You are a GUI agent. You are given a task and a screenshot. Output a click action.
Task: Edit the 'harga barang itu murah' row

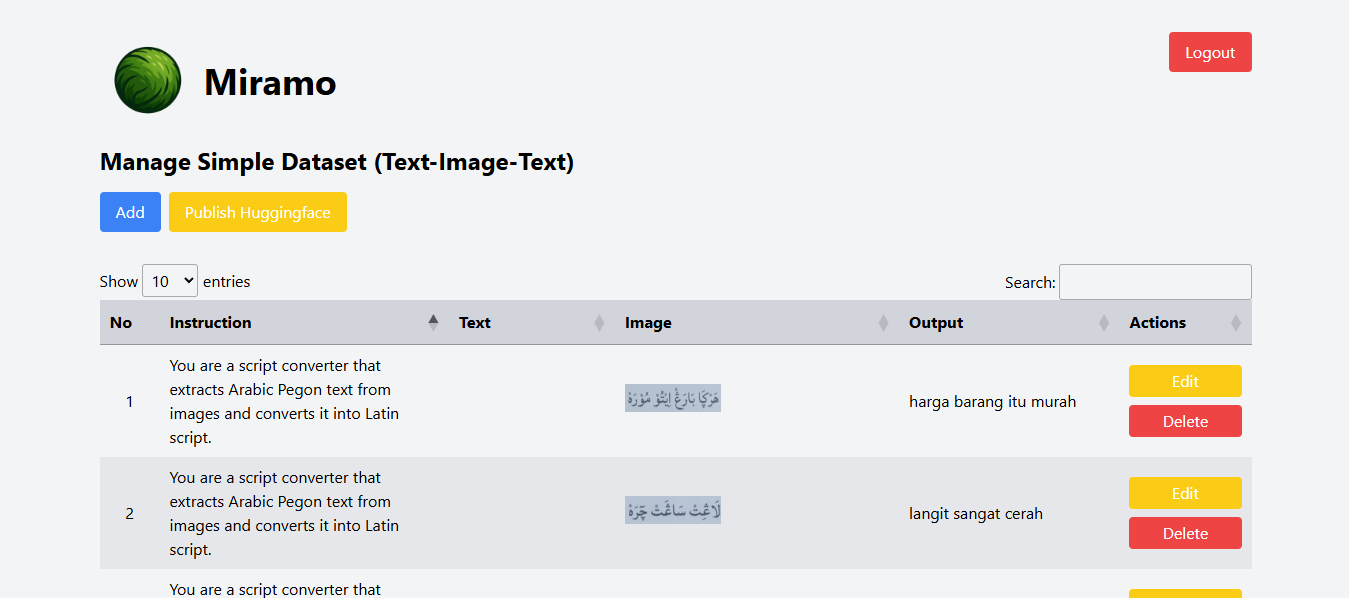pos(1185,381)
